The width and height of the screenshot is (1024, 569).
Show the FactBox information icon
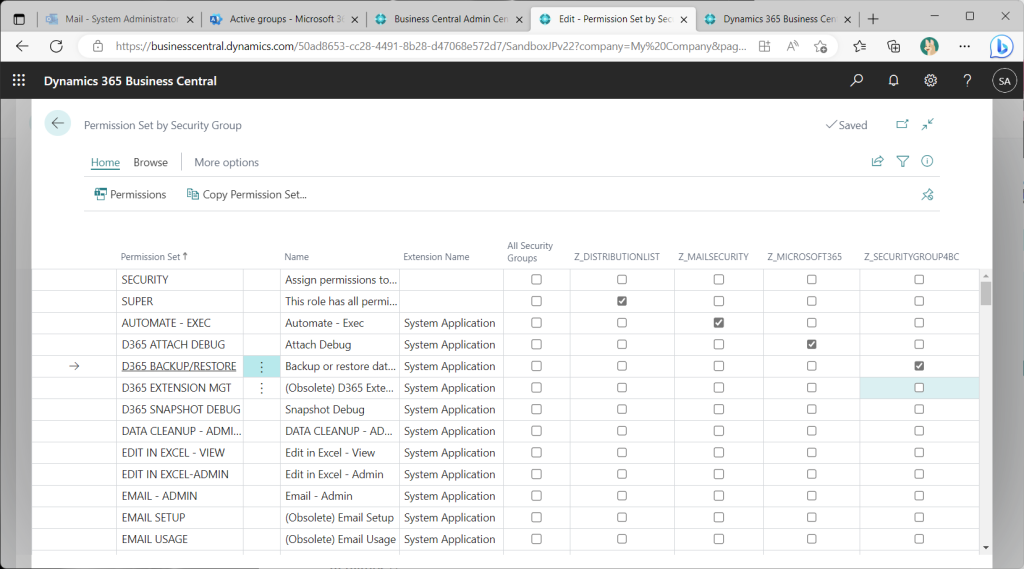[x=927, y=161]
